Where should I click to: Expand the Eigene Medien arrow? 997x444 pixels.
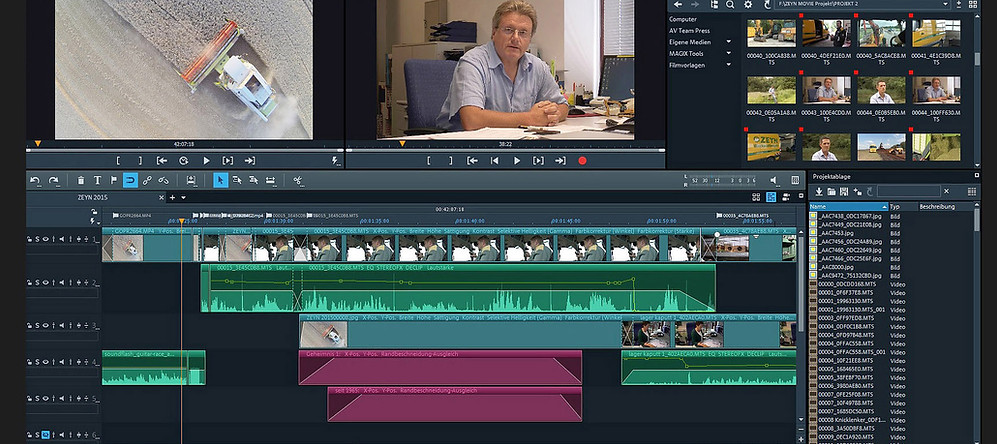click(729, 42)
